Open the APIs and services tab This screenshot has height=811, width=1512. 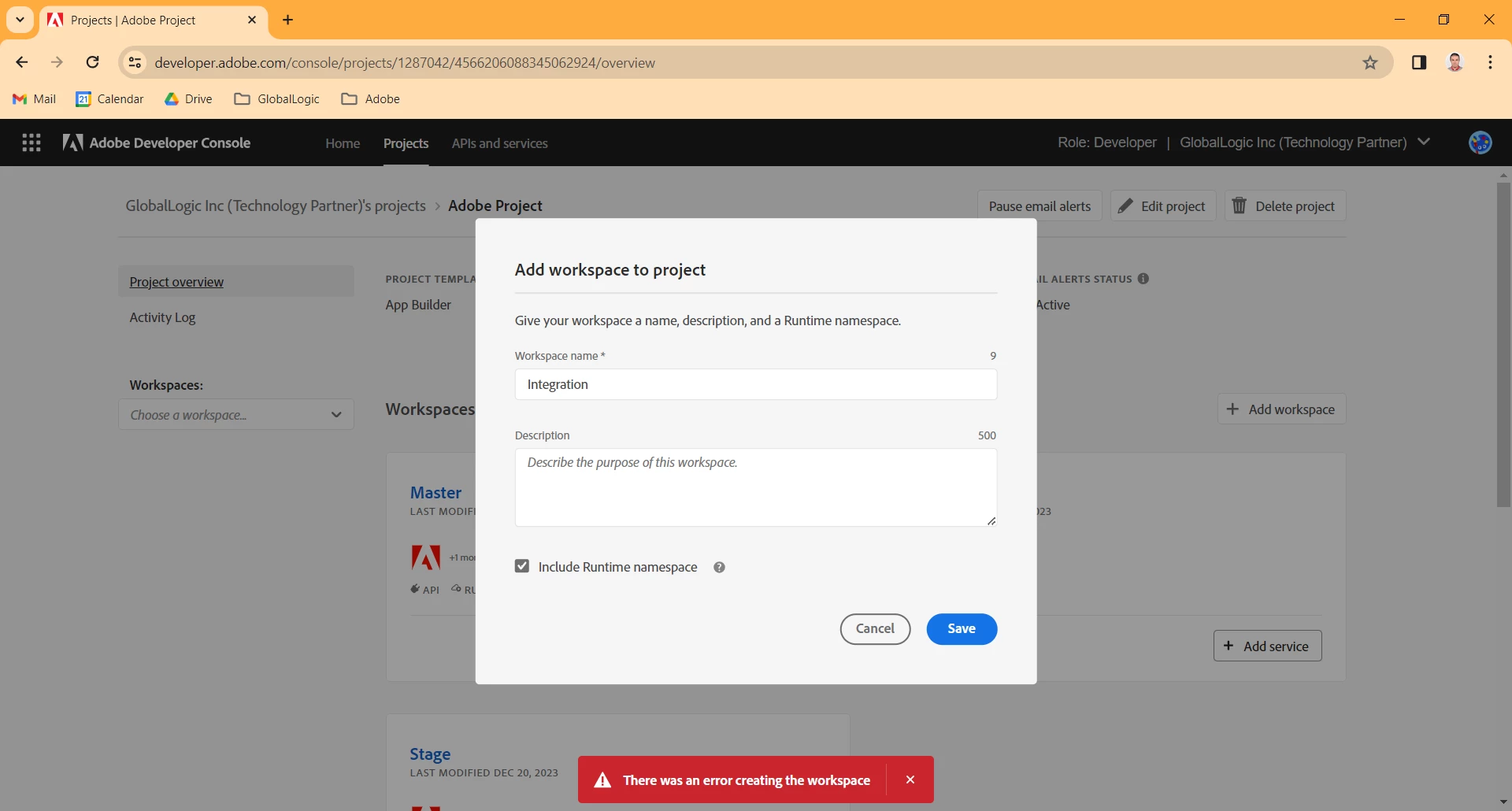point(499,143)
